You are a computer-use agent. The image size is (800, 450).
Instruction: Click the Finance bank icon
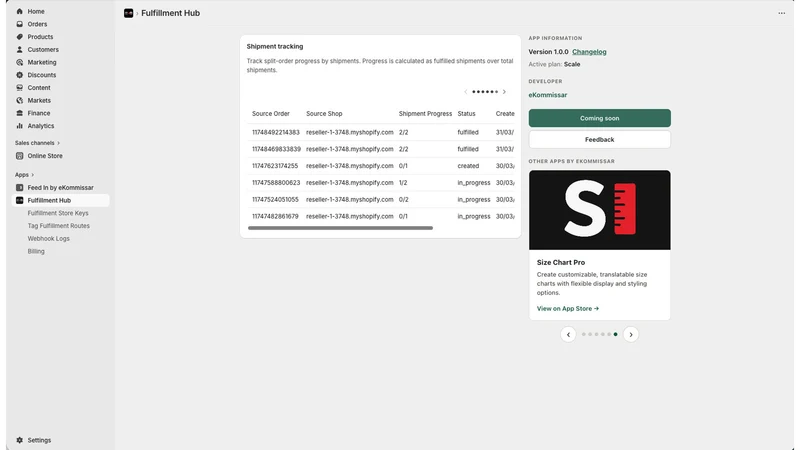coord(19,113)
